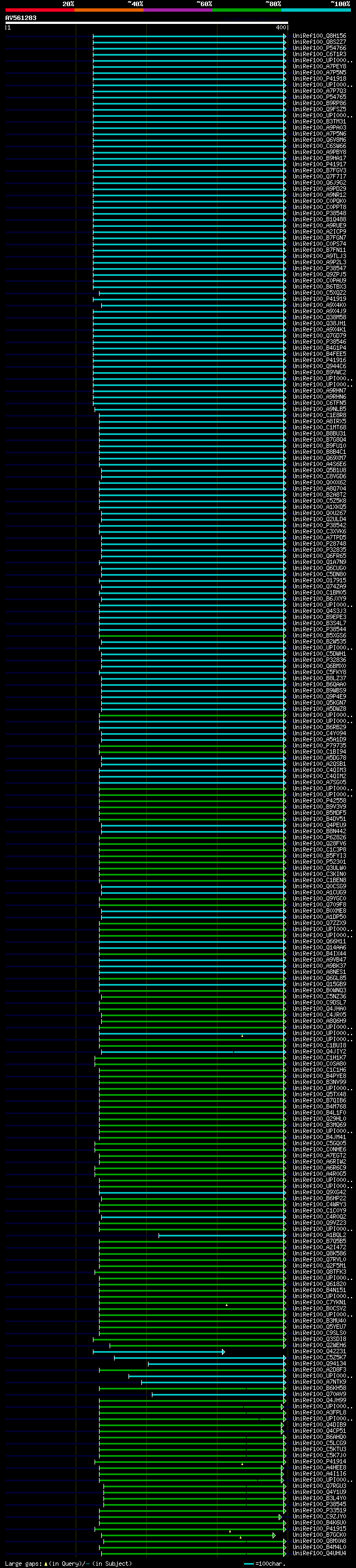Select label UniRef100_C6SW66
Viewport: 356px width, 1568px height.
(x=319, y=146)
